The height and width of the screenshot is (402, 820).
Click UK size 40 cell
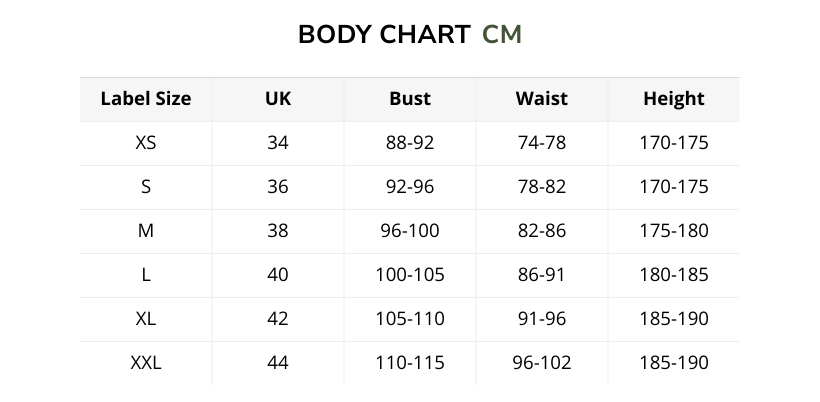click(278, 275)
